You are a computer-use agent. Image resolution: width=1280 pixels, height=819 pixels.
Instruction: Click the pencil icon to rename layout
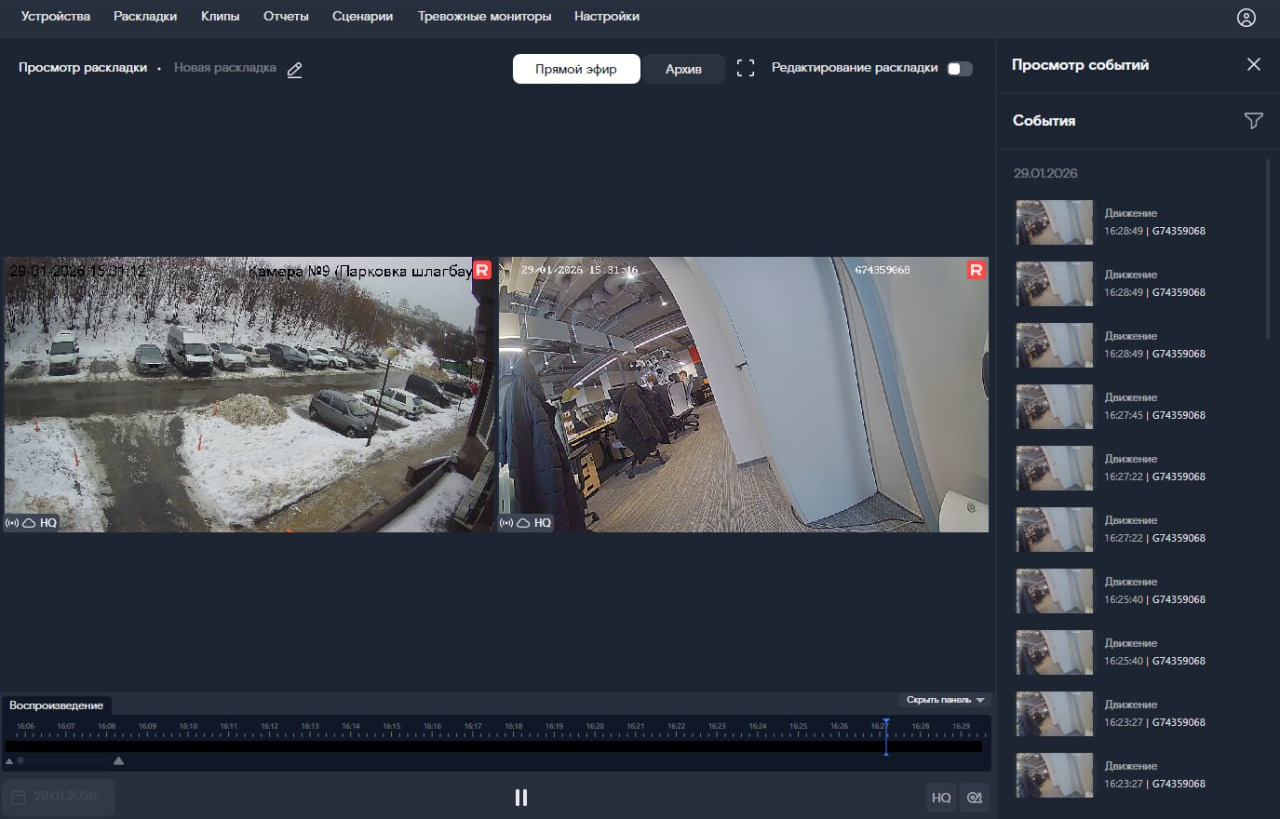pyautogui.click(x=294, y=69)
